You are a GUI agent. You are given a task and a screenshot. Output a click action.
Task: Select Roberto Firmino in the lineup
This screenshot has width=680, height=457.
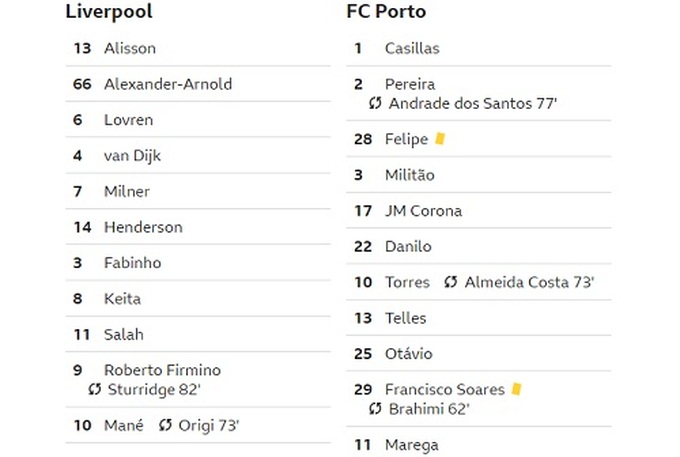click(x=162, y=370)
